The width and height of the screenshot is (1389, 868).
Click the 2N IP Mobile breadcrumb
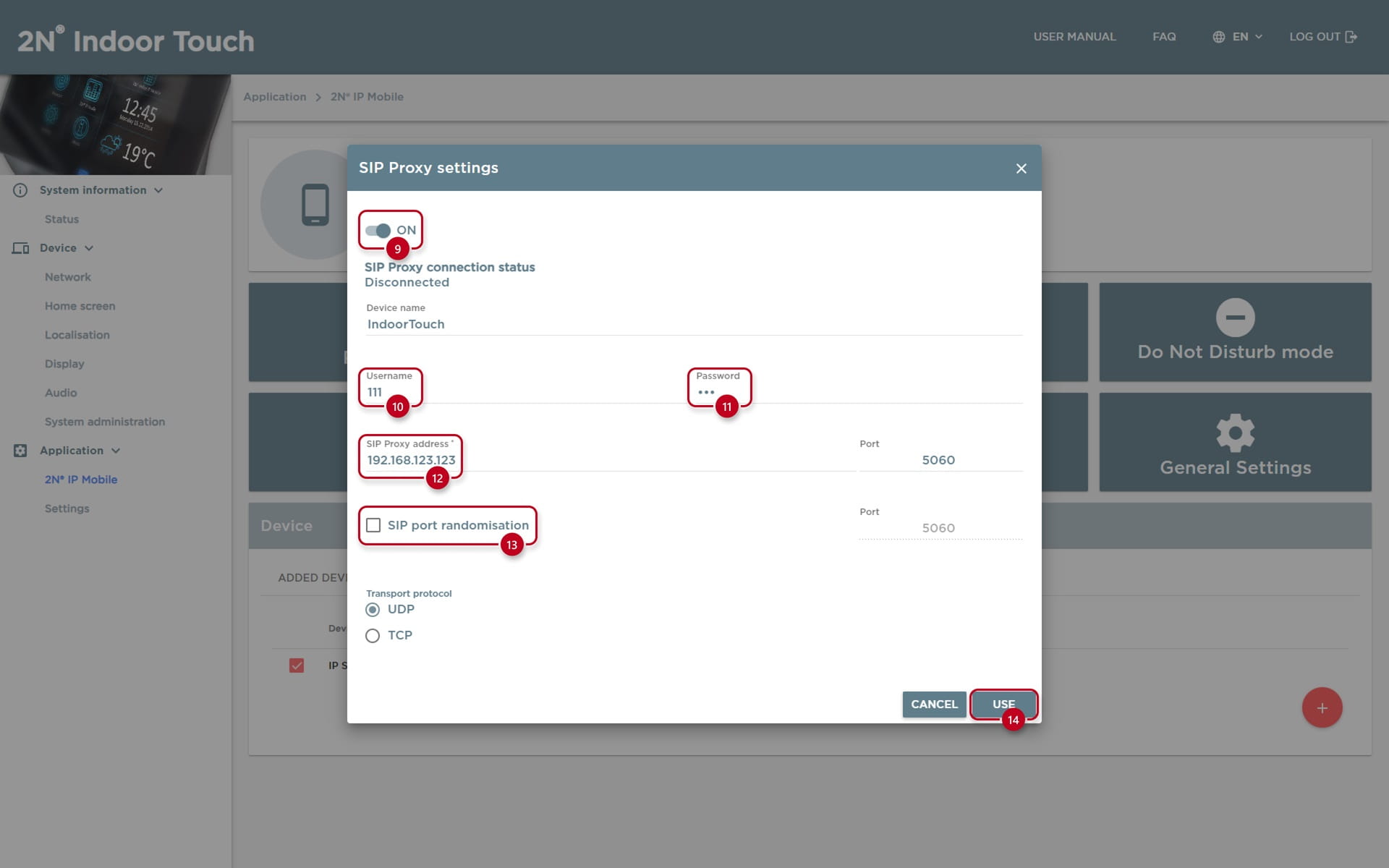pyautogui.click(x=367, y=97)
